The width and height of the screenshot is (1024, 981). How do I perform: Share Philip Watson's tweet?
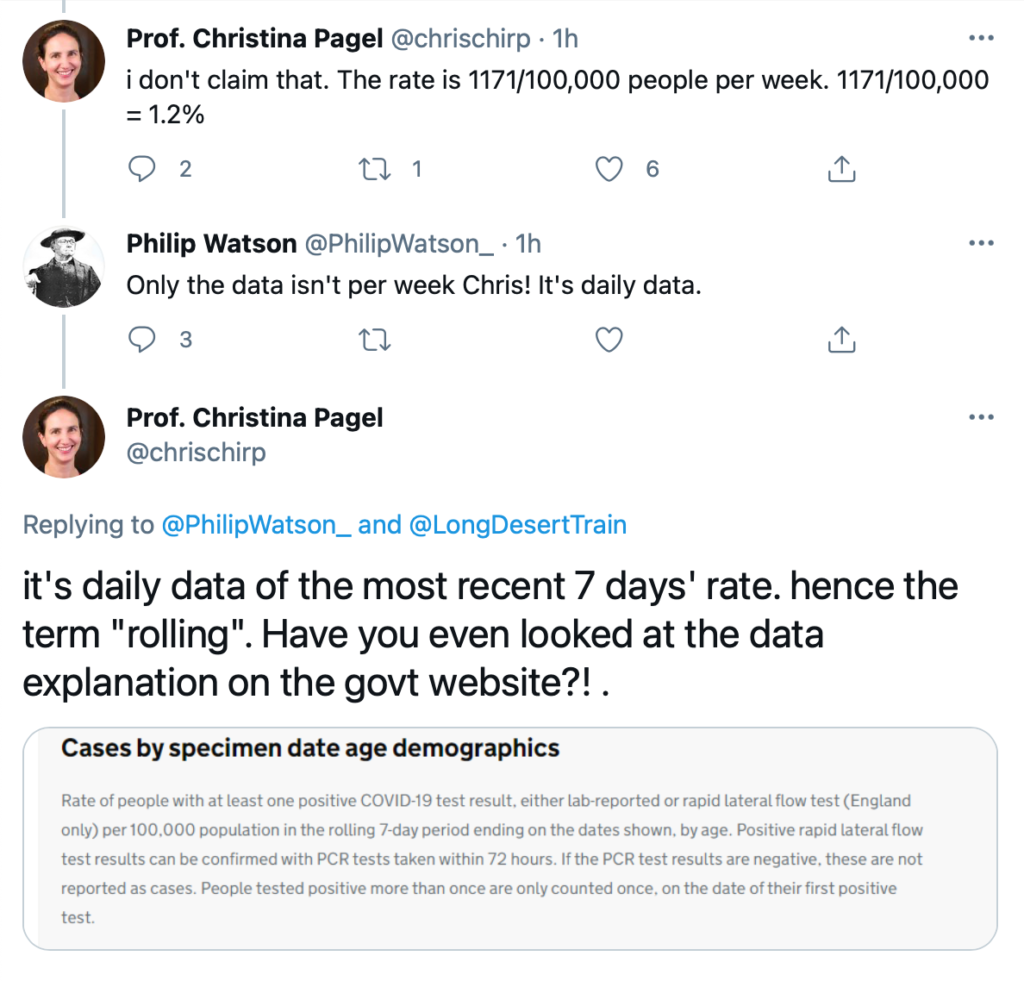point(841,339)
